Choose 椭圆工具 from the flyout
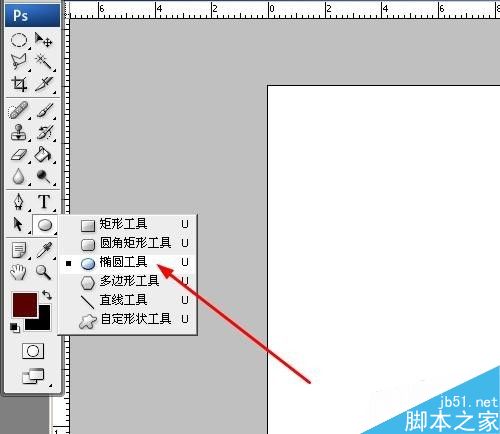This screenshot has height=434, width=500. 128,262
